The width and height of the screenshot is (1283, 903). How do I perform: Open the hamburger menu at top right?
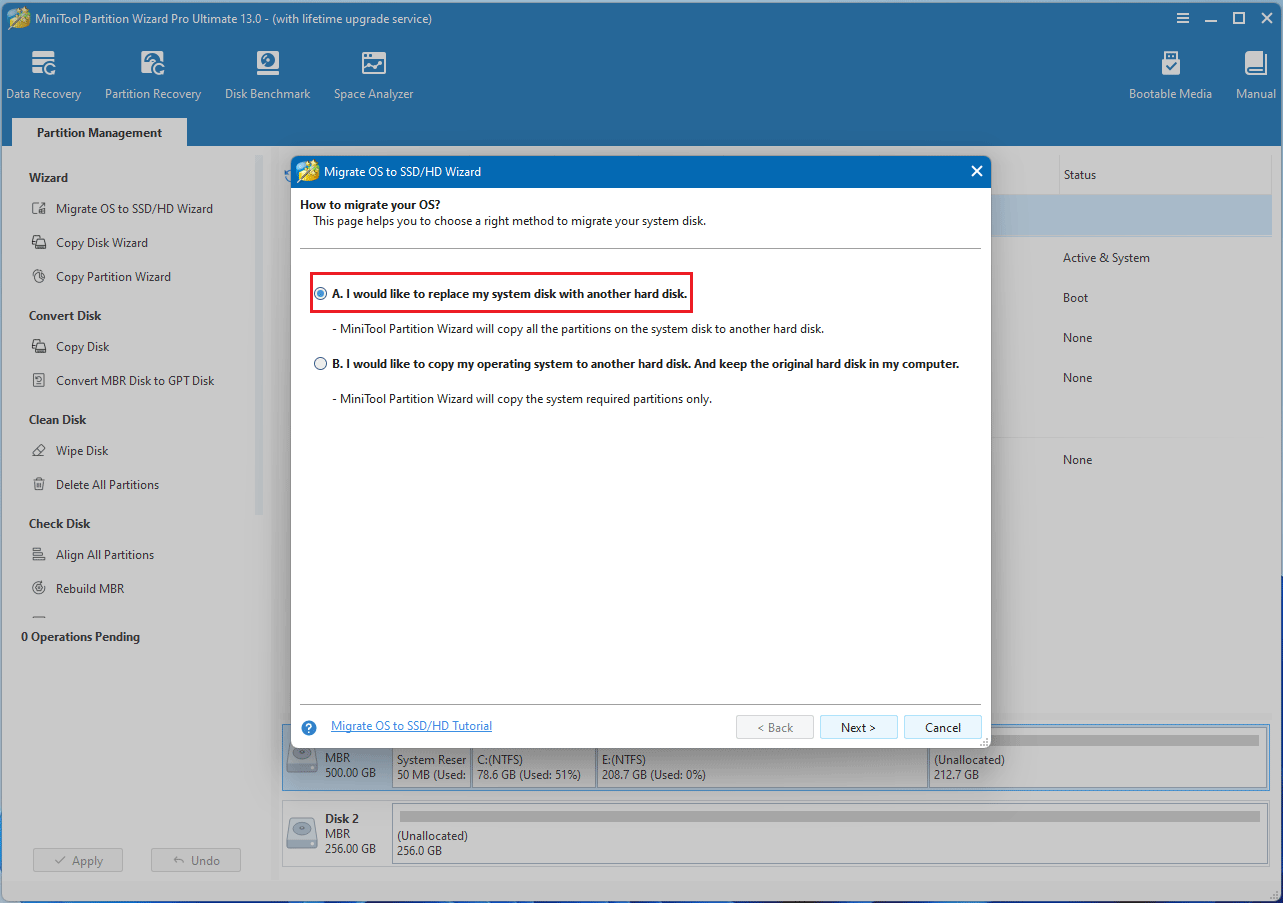pos(1183,18)
